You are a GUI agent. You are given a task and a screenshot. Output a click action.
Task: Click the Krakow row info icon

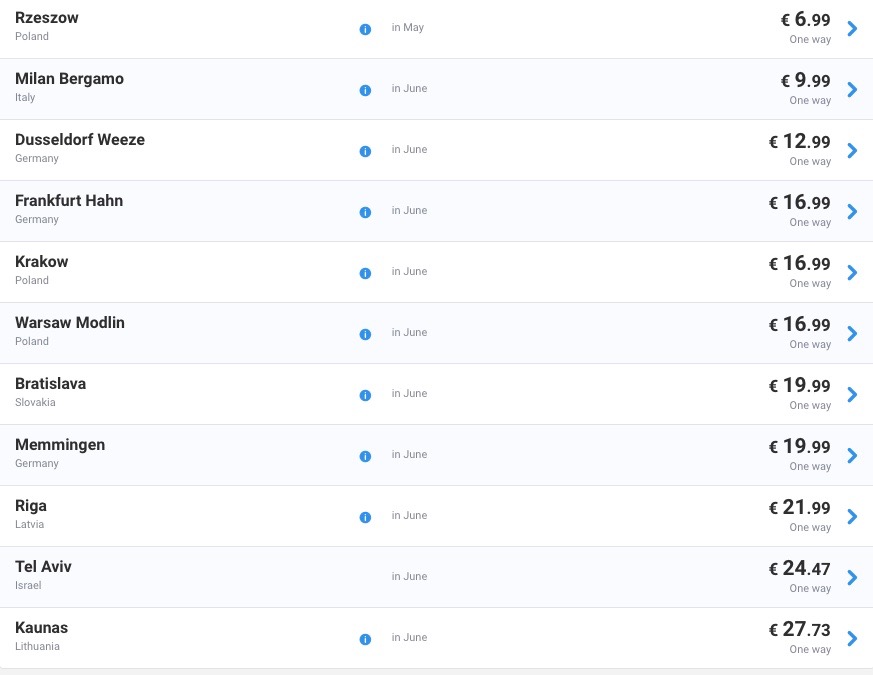coord(365,273)
